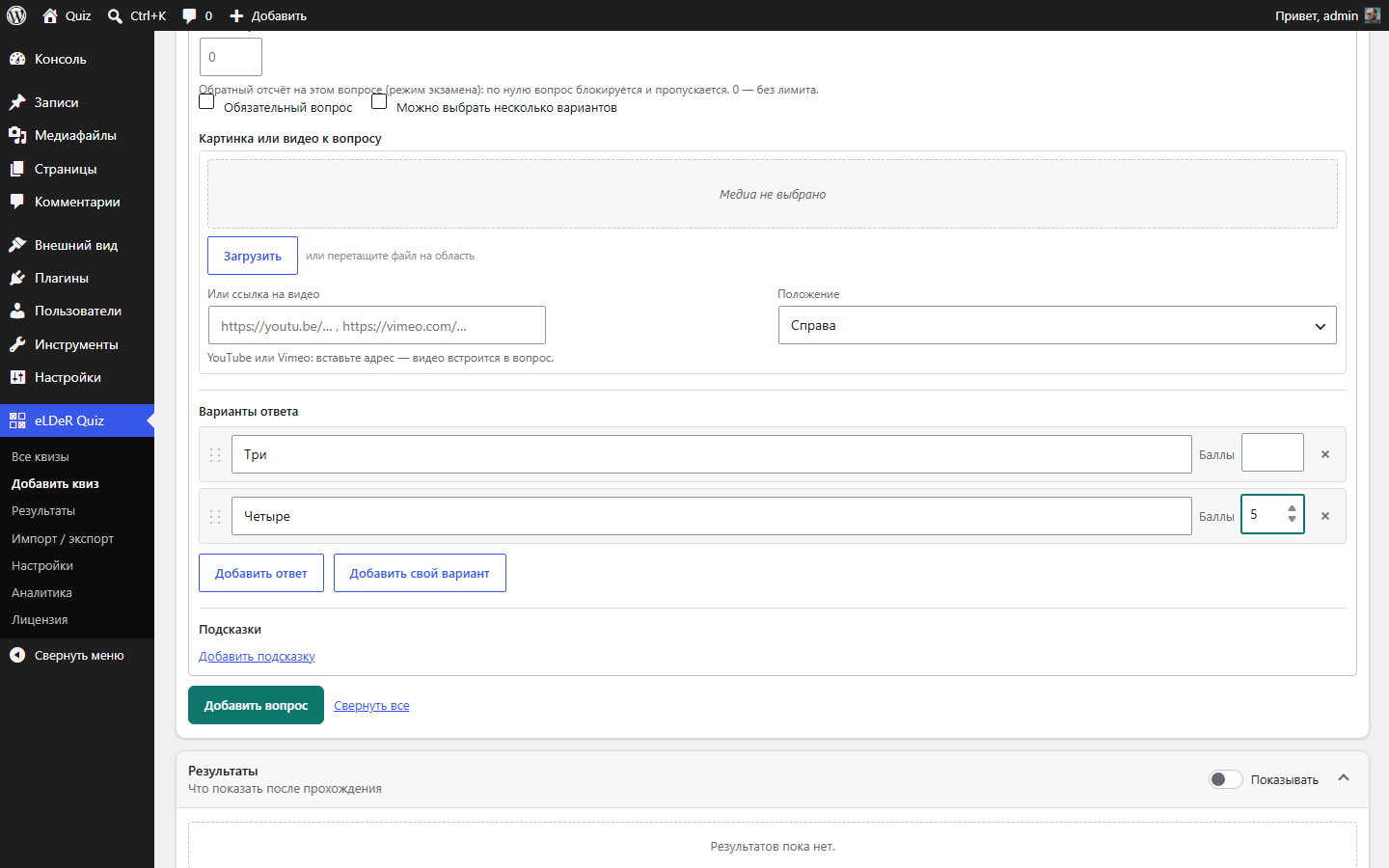Open Пользователи users menu
1389x868 pixels.
77,311
